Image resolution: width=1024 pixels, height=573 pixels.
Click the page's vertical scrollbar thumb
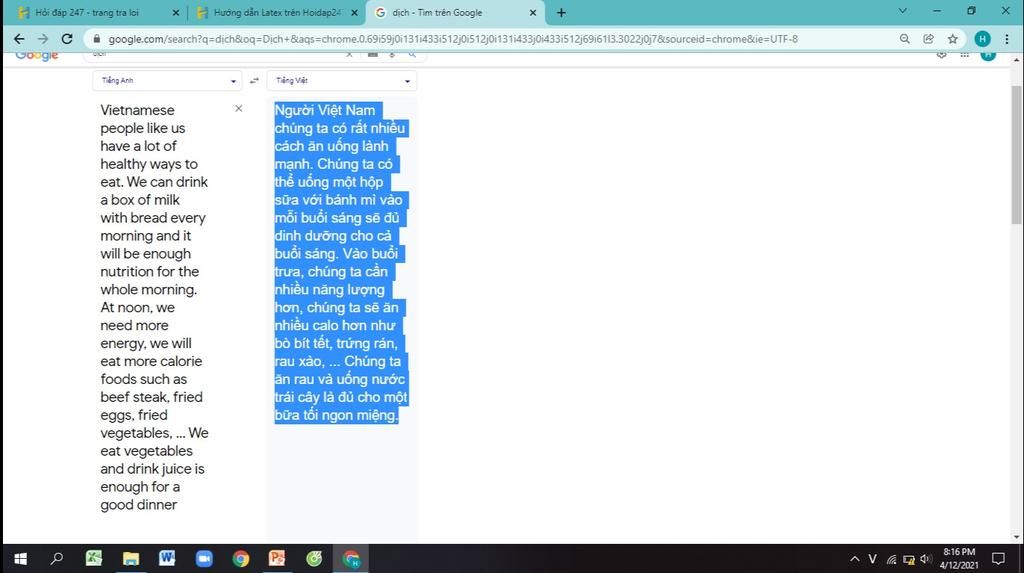click(x=1016, y=154)
